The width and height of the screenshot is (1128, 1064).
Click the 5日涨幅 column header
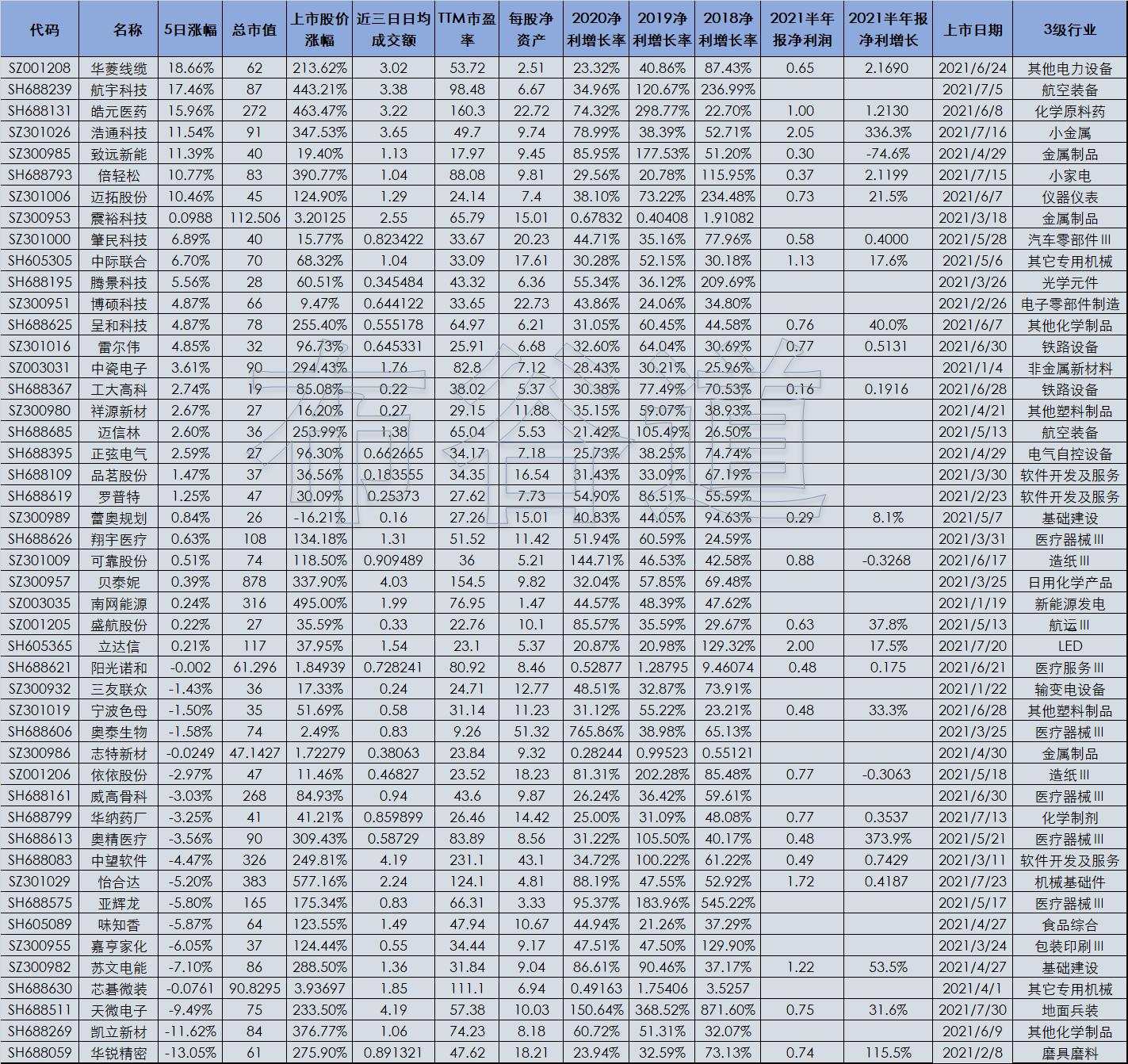[190, 29]
